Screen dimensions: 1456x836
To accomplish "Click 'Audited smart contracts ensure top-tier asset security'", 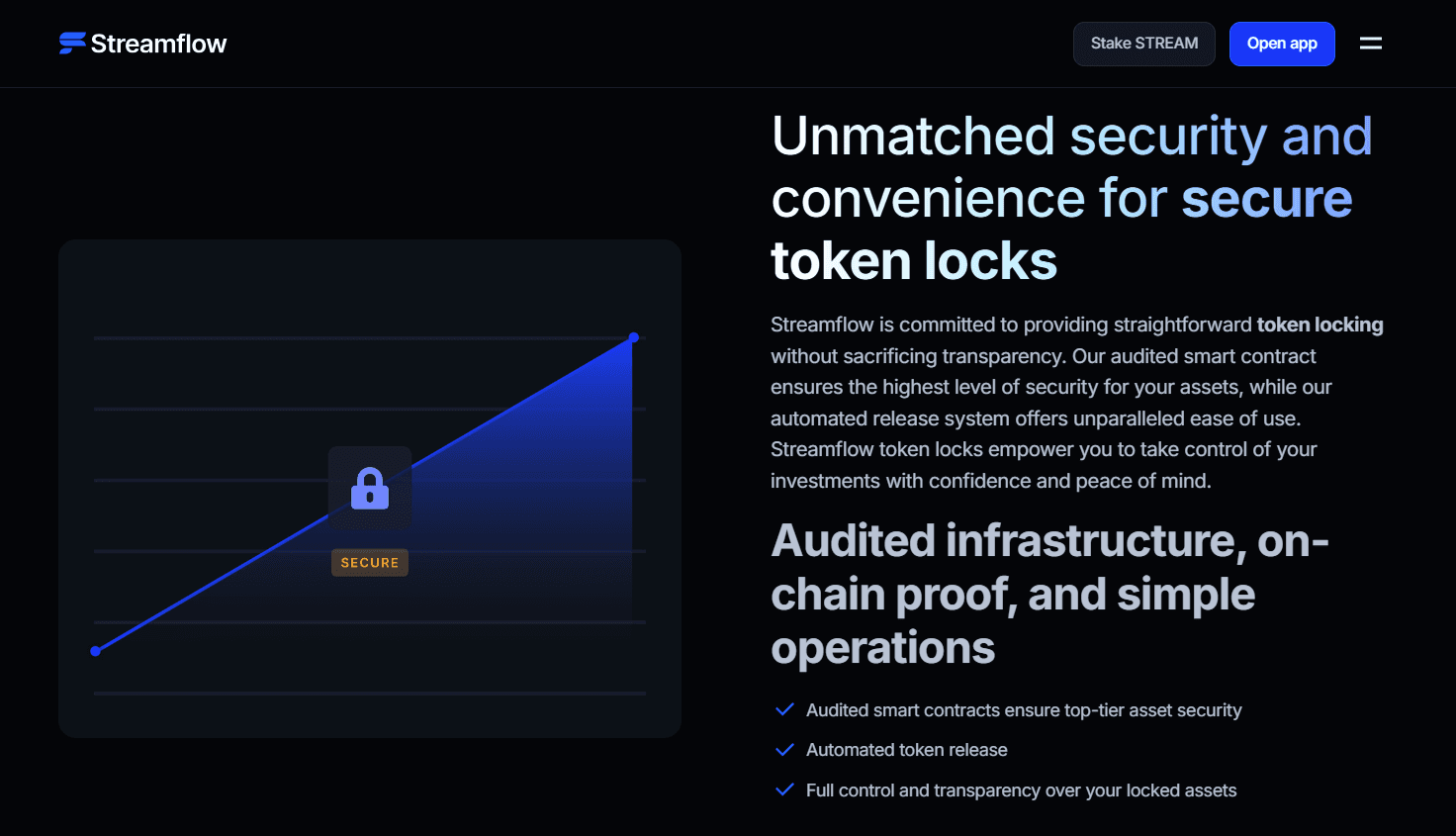I will tap(1024, 710).
